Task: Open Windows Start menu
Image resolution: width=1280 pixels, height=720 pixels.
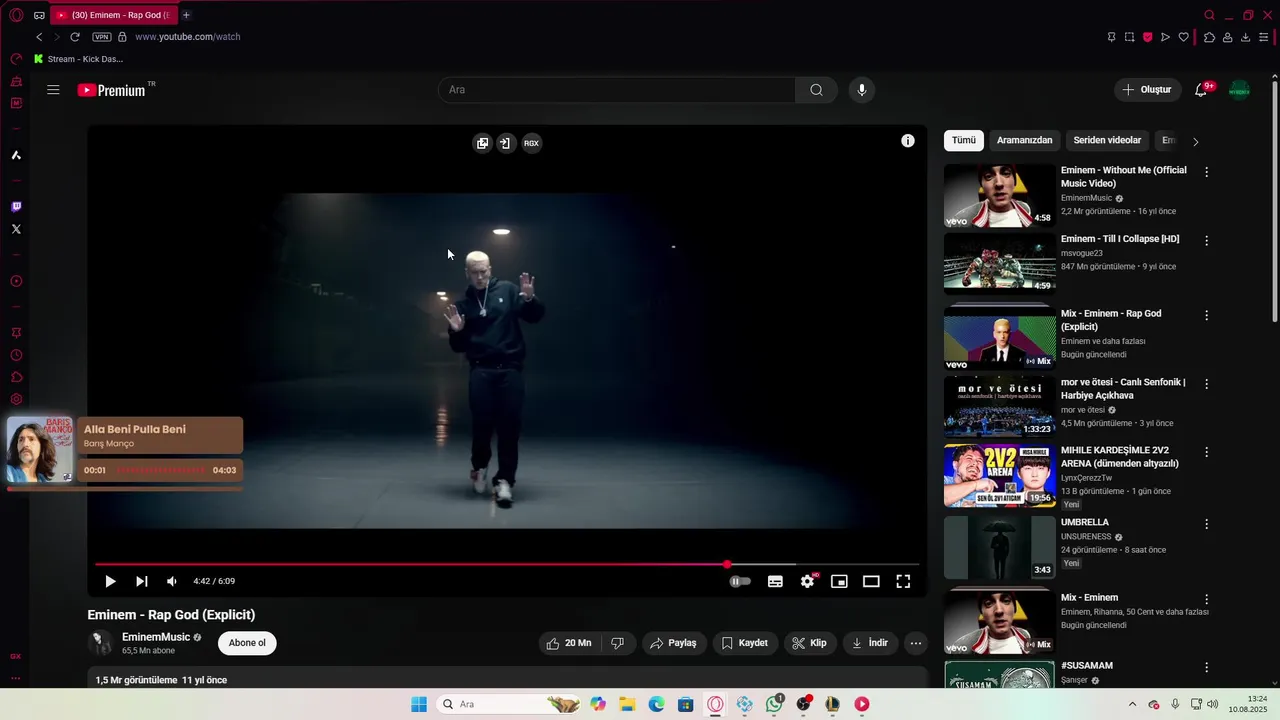Action: click(419, 704)
